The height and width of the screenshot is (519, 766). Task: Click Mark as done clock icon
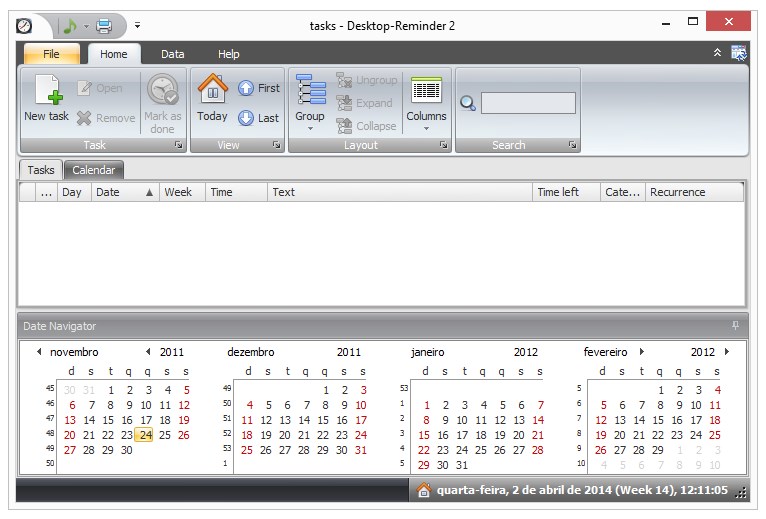pos(163,89)
